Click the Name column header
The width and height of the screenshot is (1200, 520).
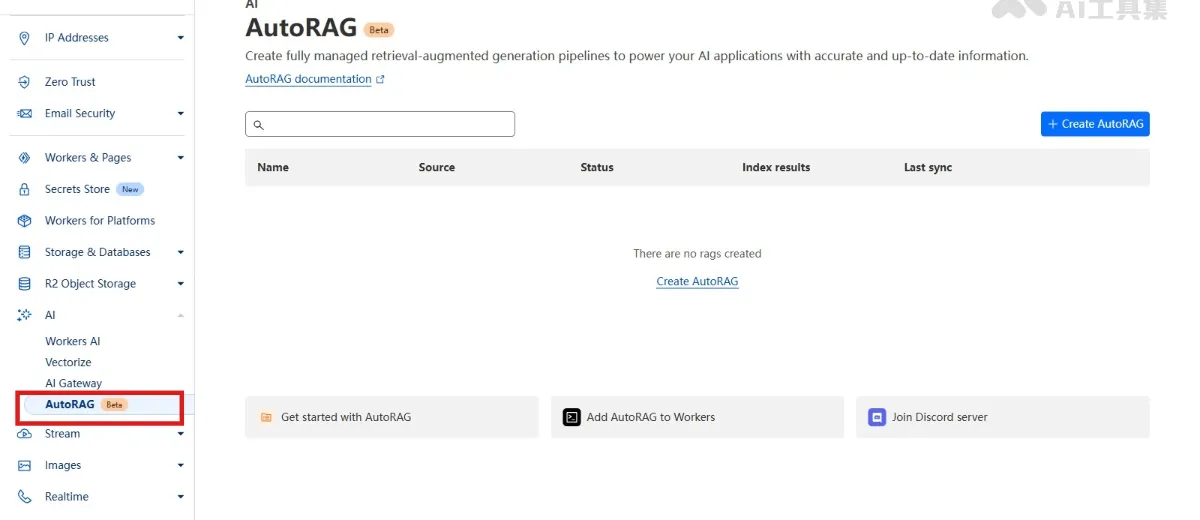(273, 168)
